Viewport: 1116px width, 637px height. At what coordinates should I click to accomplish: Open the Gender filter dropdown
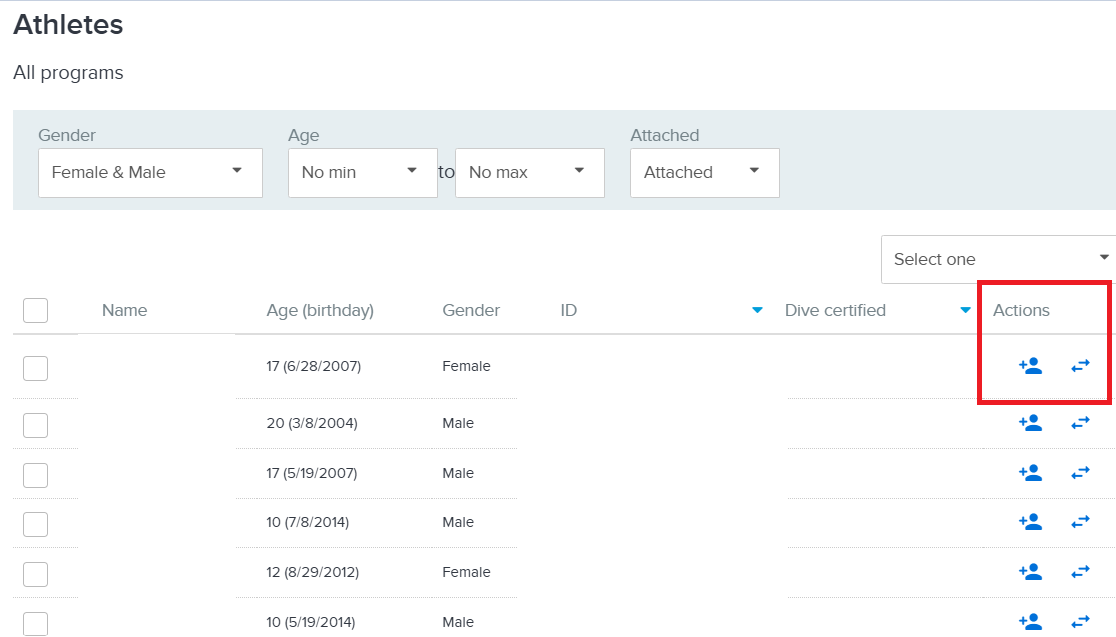point(150,172)
